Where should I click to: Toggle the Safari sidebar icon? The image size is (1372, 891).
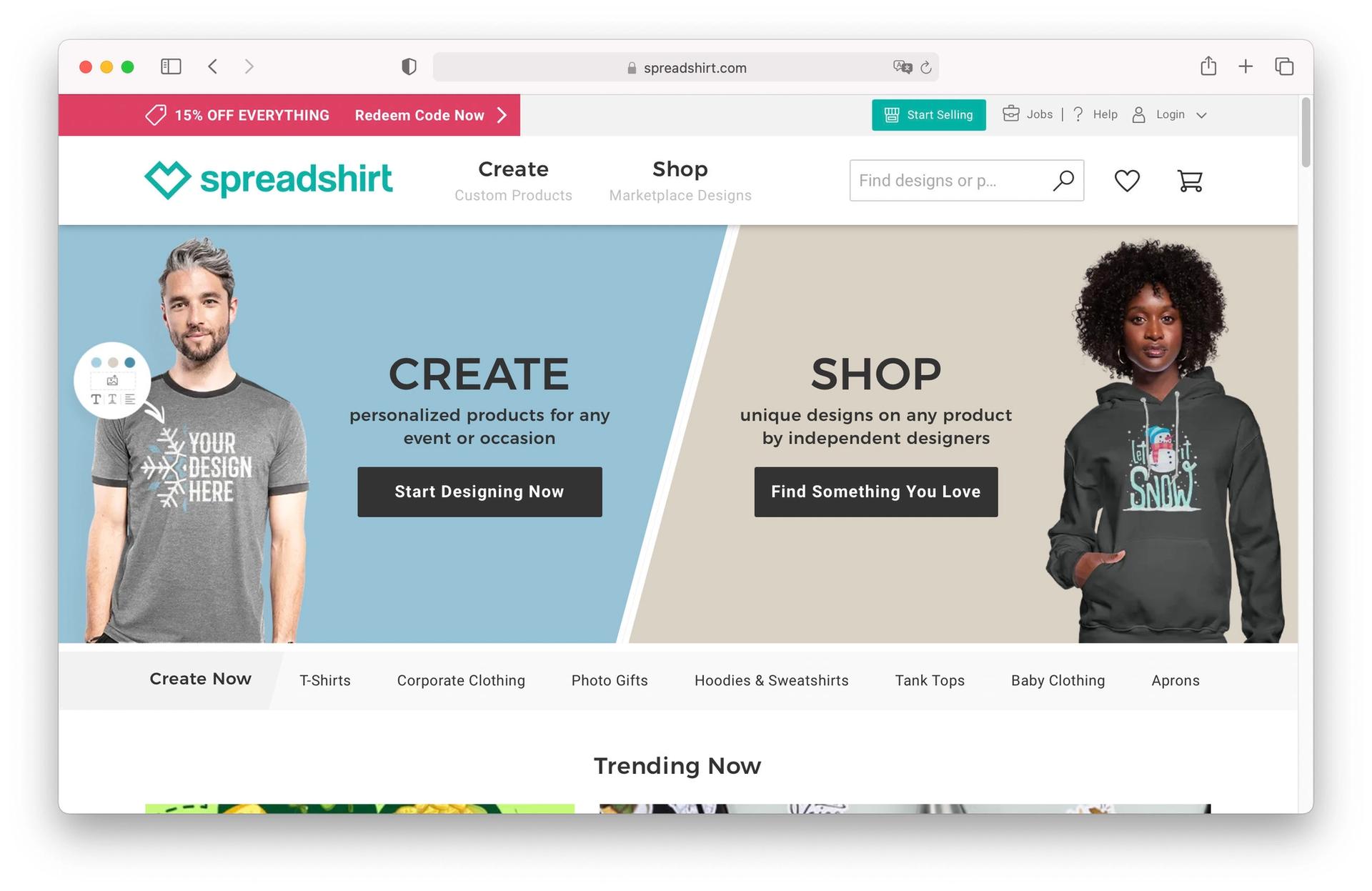point(171,66)
